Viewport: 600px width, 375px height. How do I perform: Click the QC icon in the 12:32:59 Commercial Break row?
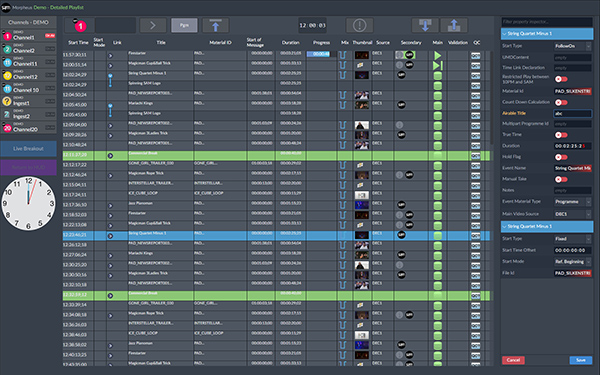point(476,296)
